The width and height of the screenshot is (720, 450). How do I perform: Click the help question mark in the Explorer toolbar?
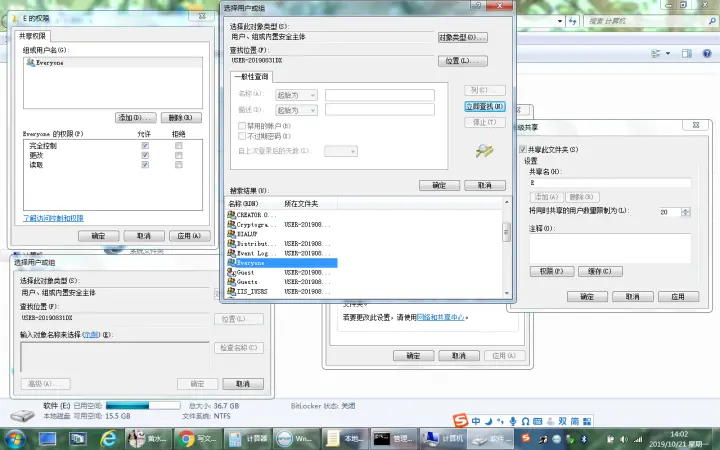pos(707,53)
